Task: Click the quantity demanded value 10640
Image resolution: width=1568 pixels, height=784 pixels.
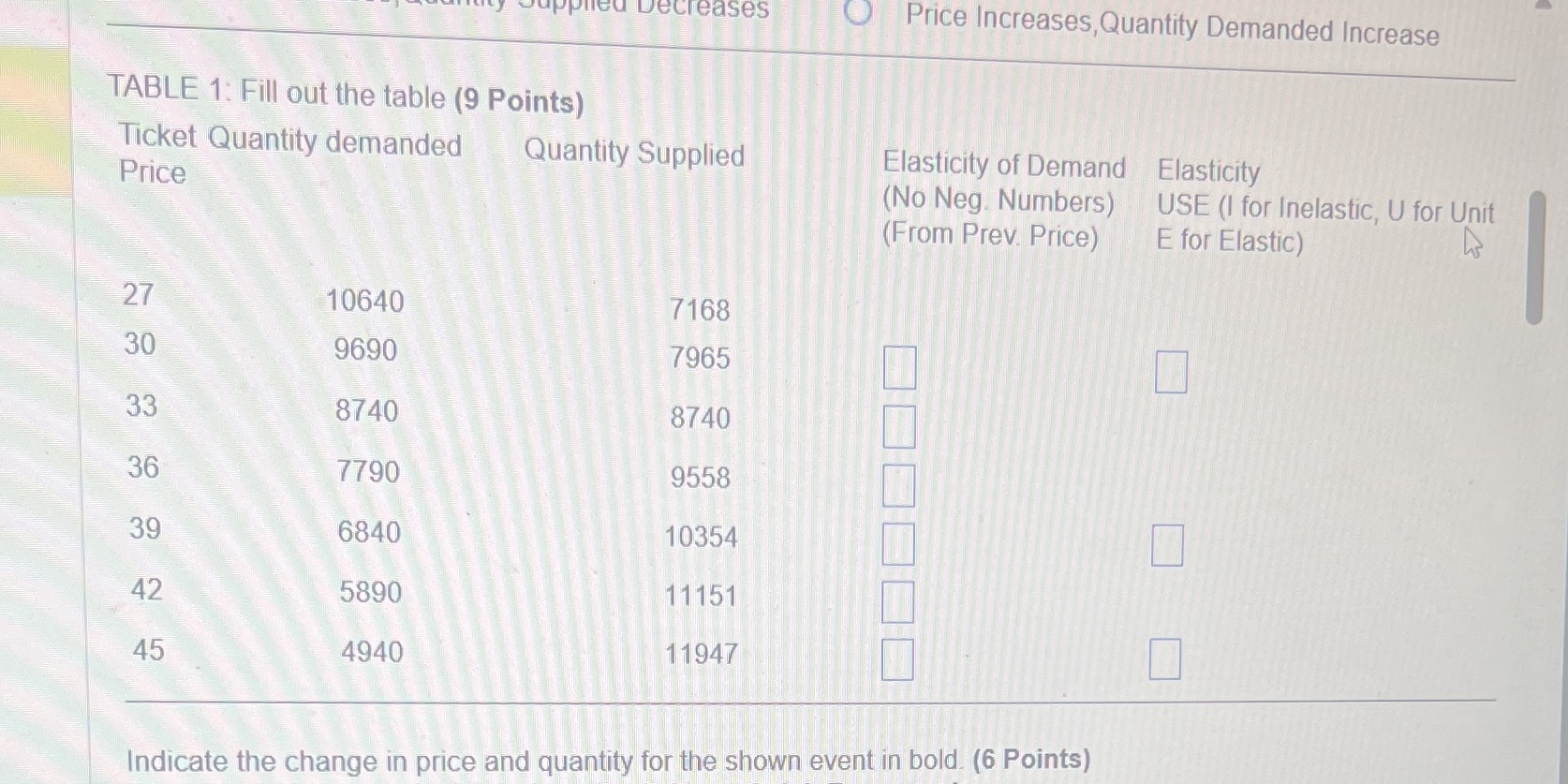Action: (x=366, y=301)
